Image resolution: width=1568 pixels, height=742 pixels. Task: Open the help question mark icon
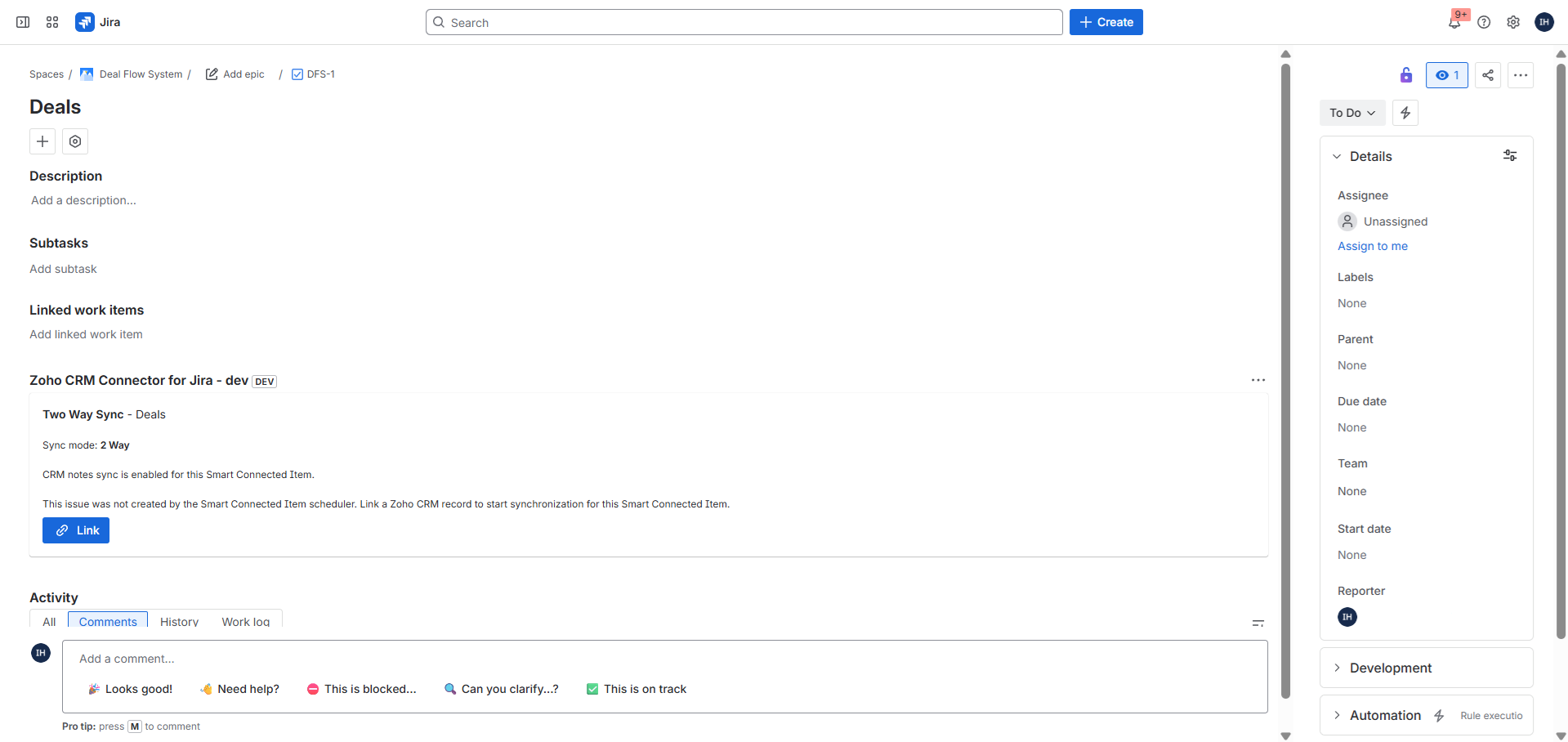pyautogui.click(x=1485, y=22)
